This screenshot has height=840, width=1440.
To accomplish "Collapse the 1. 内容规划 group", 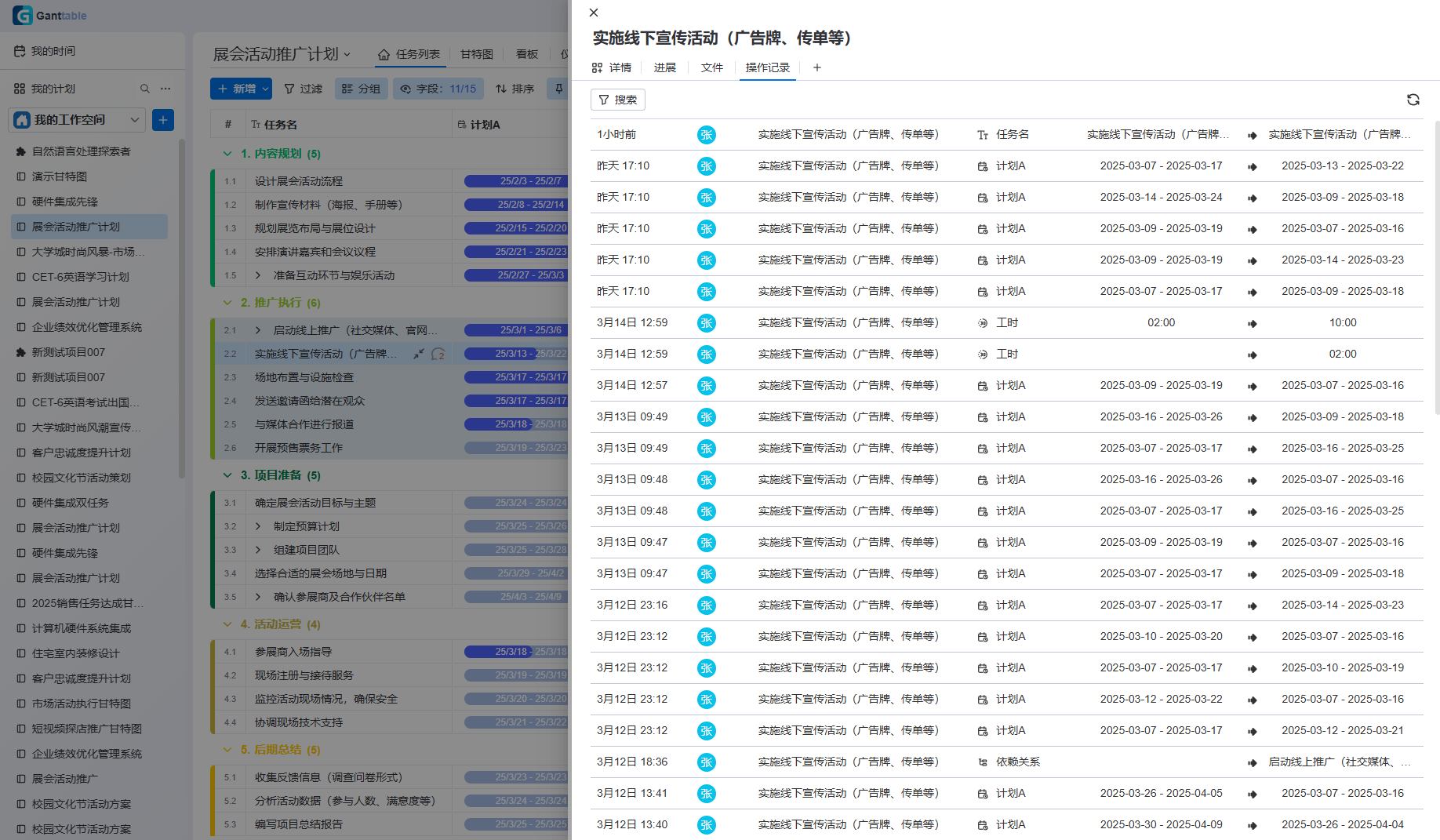I will tap(227, 154).
